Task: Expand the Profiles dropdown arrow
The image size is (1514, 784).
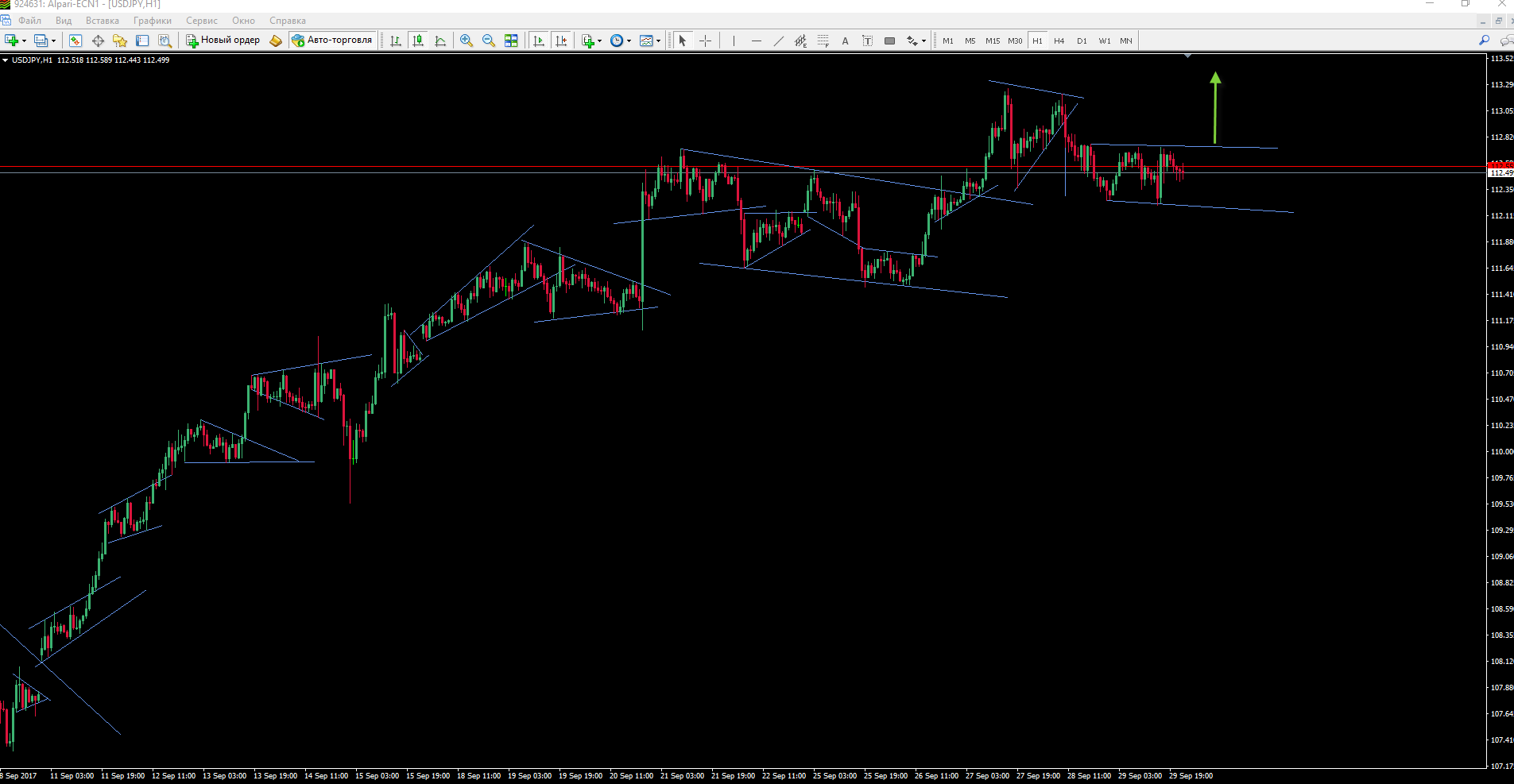Action: point(54,41)
